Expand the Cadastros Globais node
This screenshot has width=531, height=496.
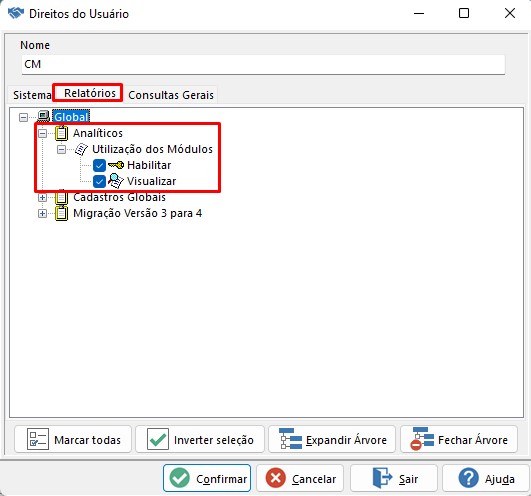[x=42, y=197]
